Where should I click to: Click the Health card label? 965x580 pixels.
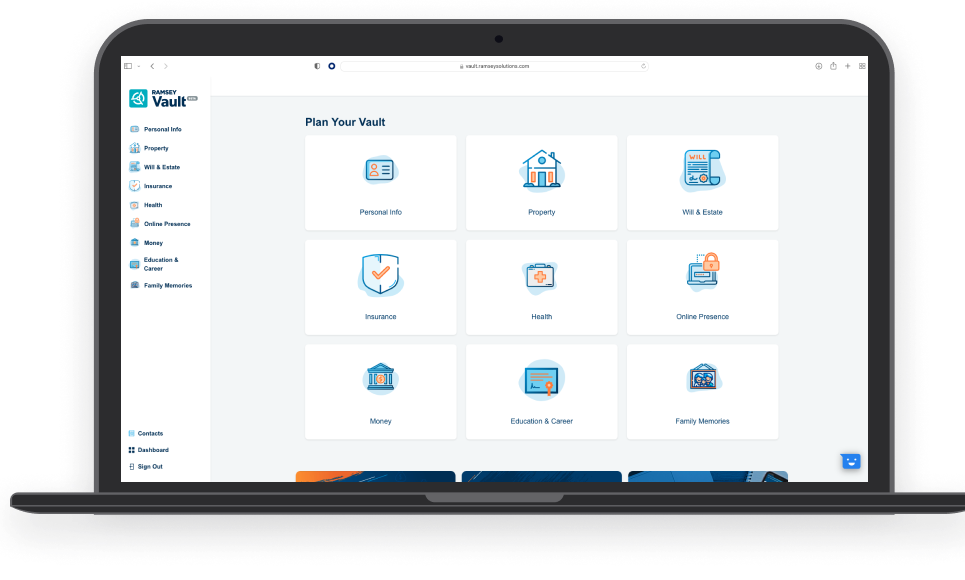click(x=542, y=317)
